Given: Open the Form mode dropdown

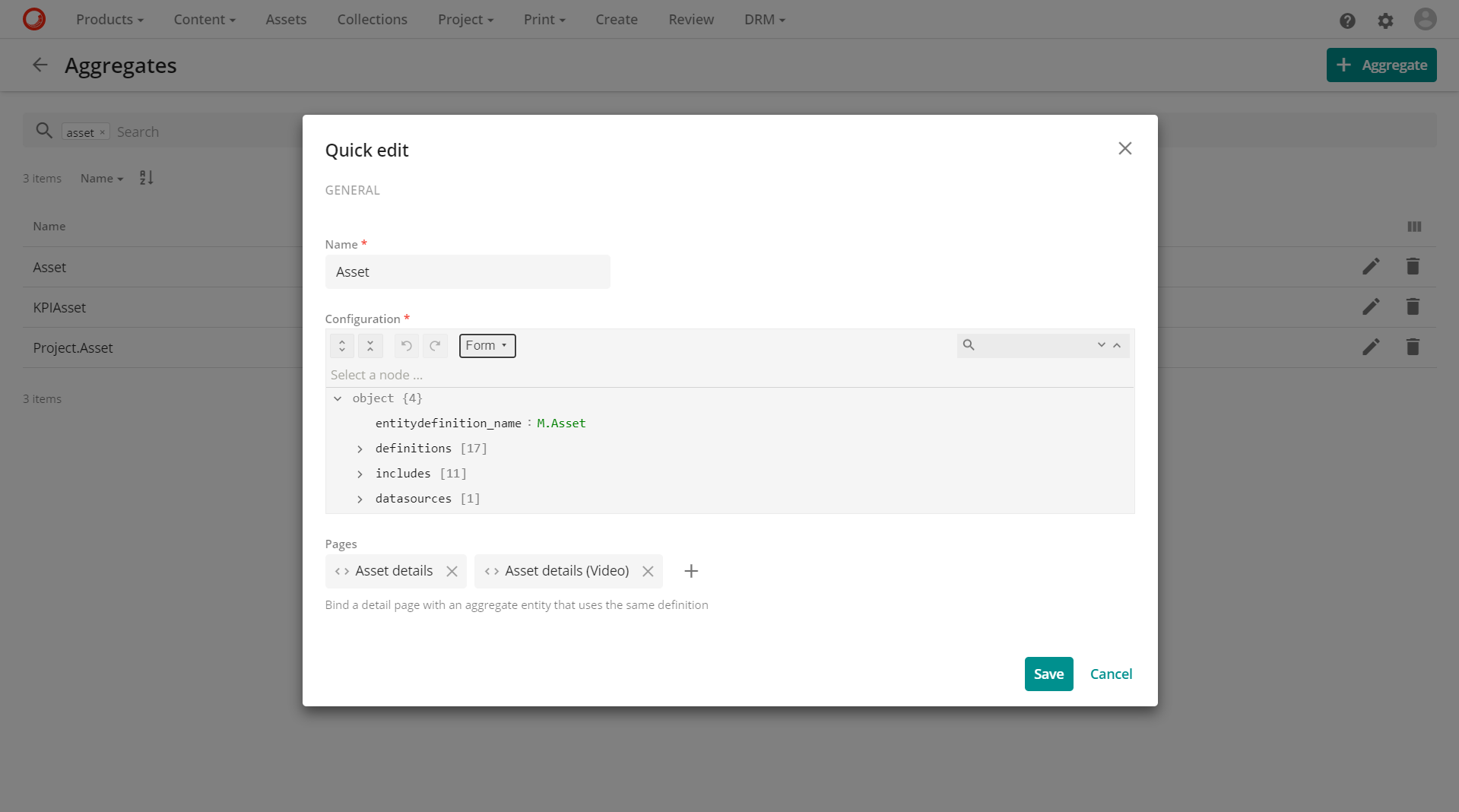Looking at the screenshot, I should point(487,346).
